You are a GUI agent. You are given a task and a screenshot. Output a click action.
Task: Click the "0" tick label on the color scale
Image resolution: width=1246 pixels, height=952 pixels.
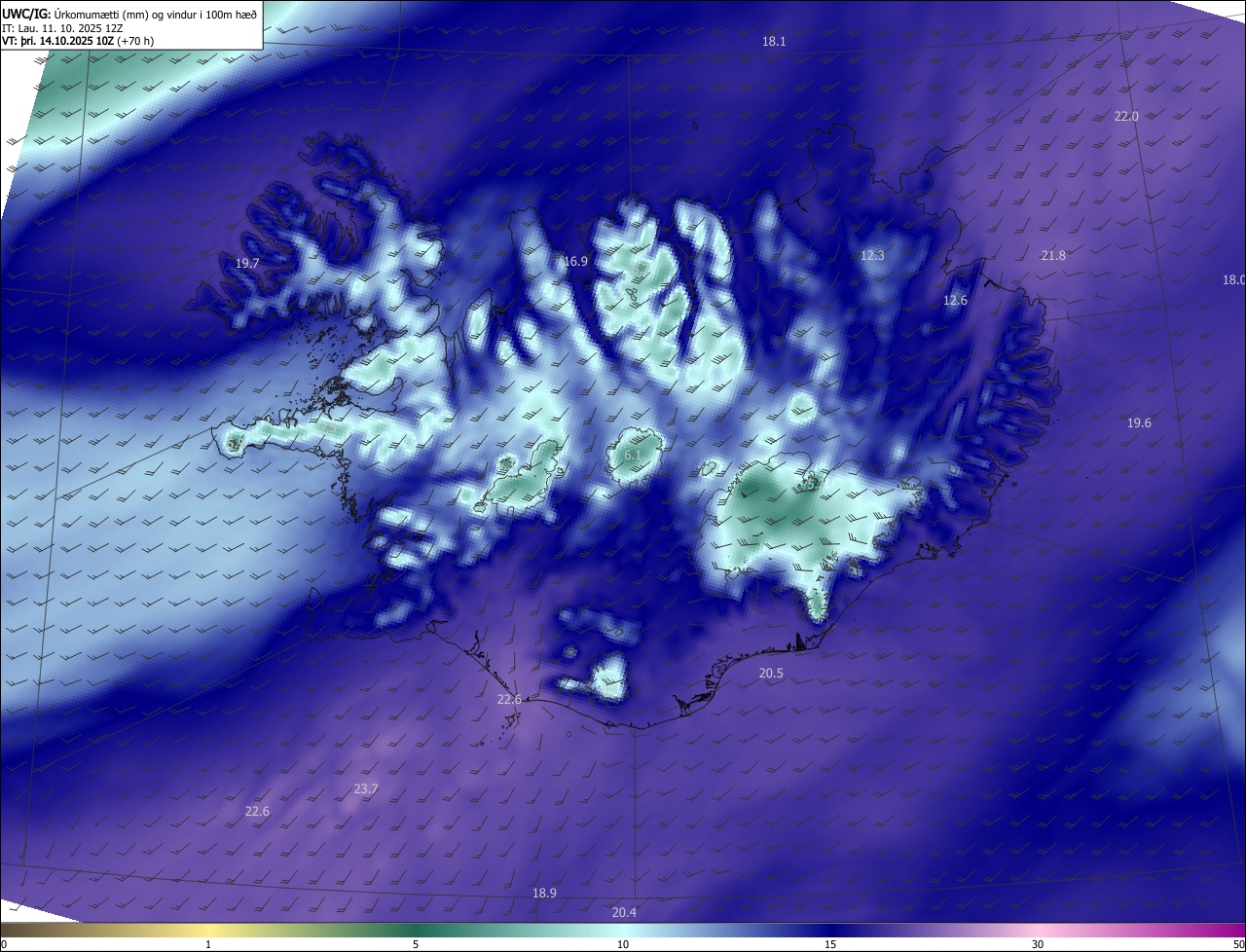click(4, 944)
